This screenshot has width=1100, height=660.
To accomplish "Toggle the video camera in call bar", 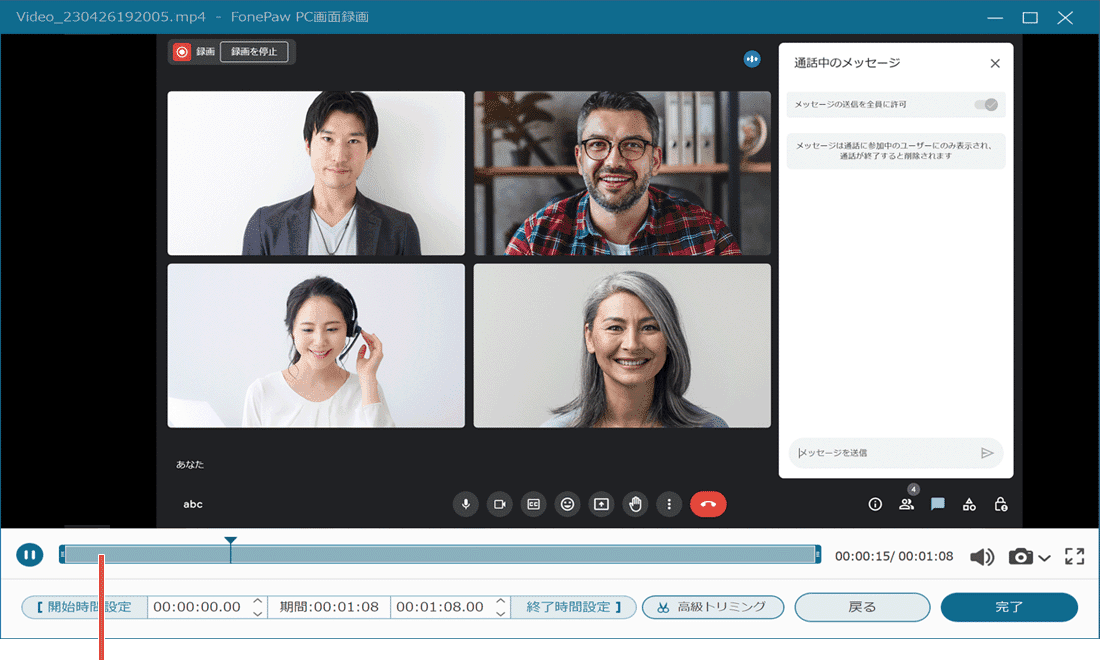I will click(499, 504).
